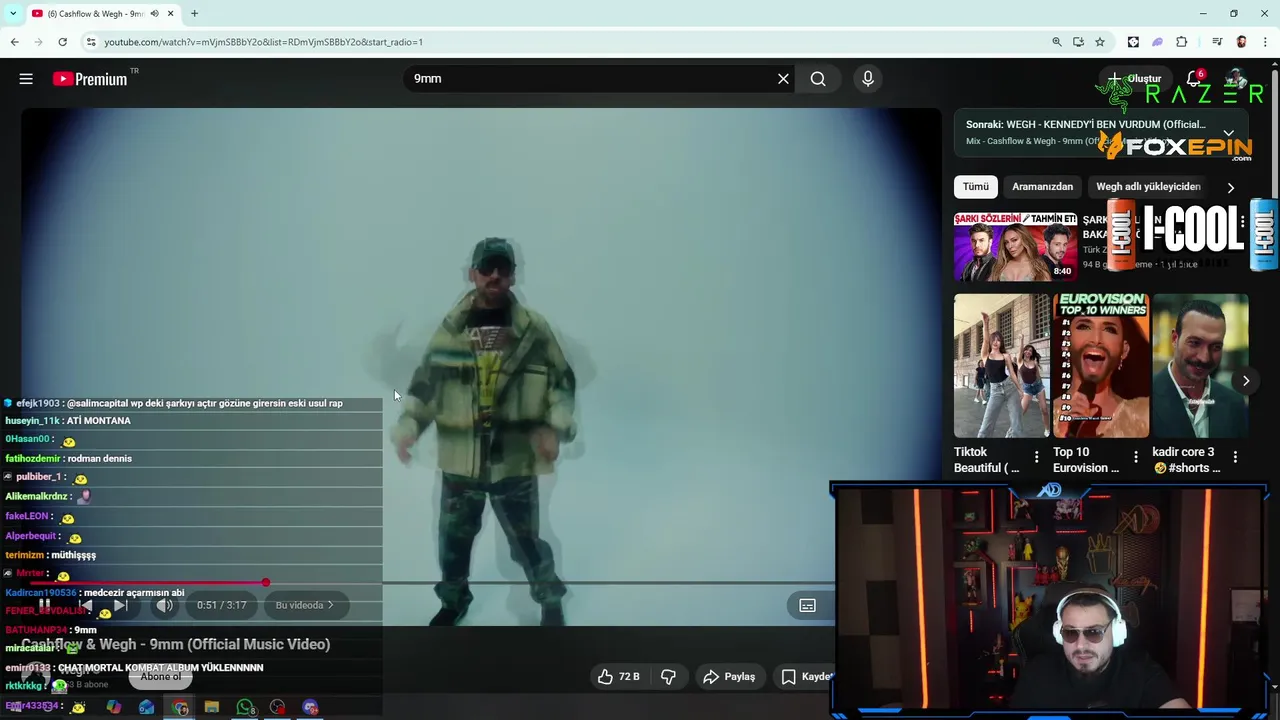
Task: Open the Oluştur create menu
Action: click(x=1134, y=79)
